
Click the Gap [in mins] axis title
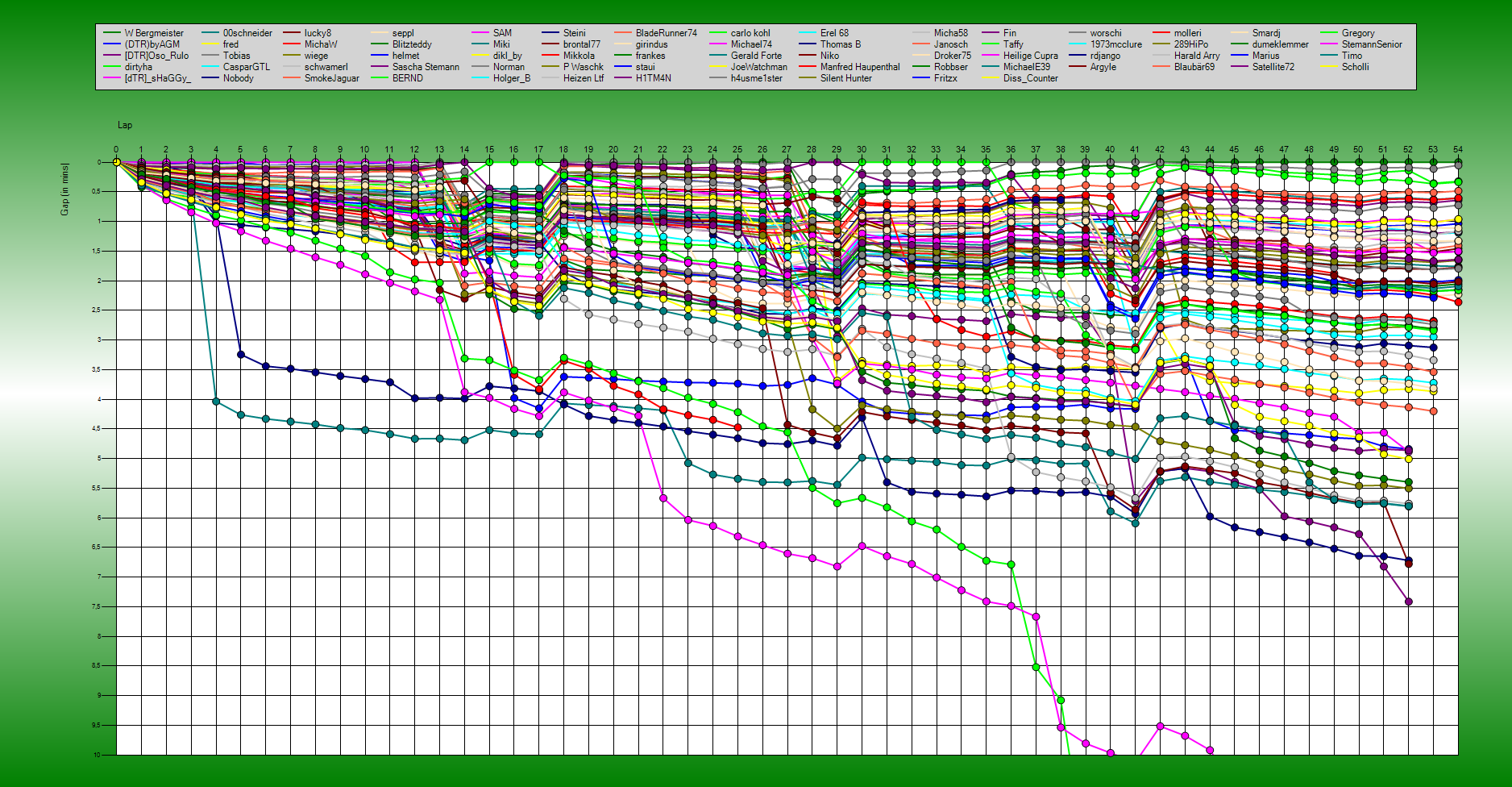[x=64, y=189]
